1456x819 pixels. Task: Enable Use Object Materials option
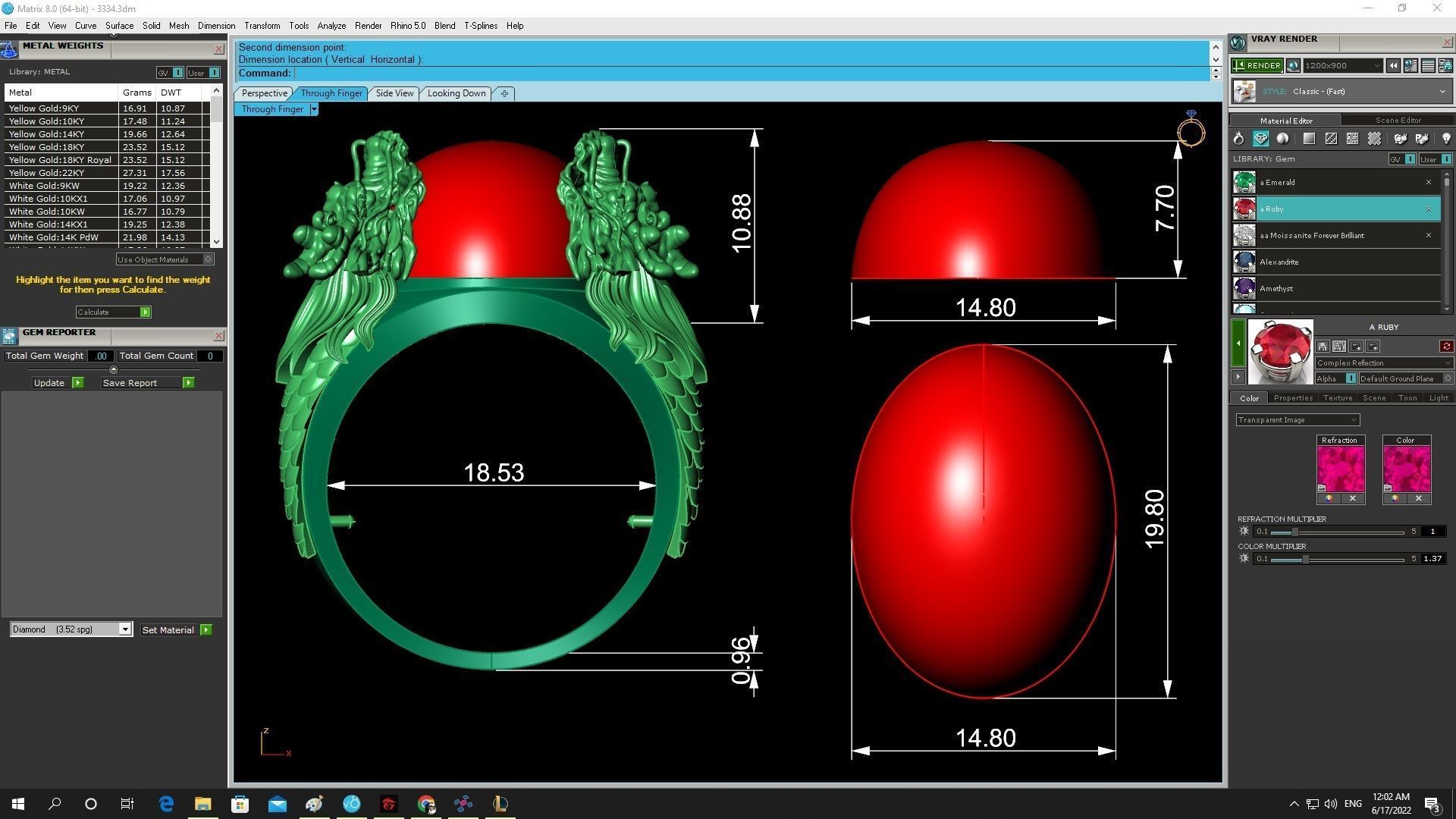coord(165,259)
